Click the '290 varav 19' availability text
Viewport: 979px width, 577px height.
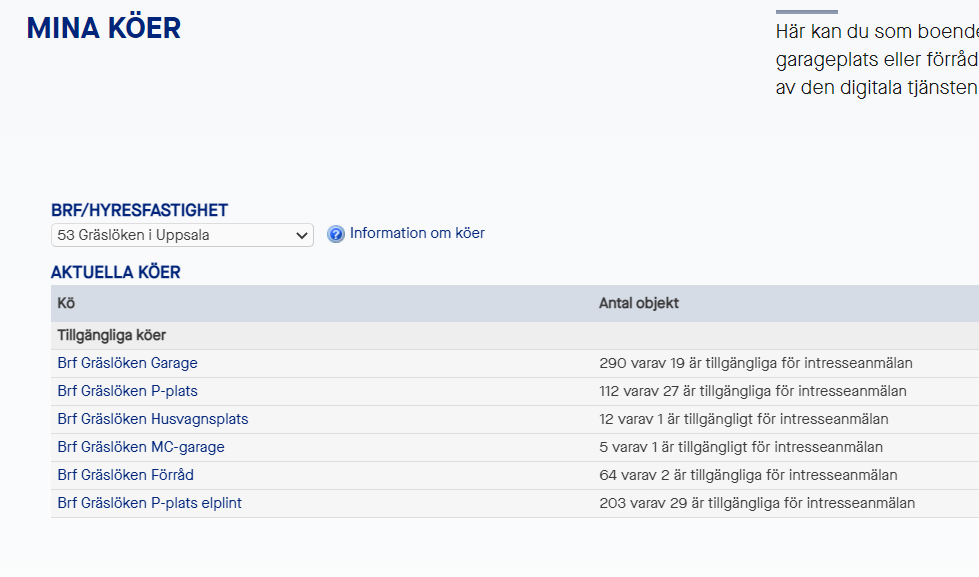pos(755,363)
